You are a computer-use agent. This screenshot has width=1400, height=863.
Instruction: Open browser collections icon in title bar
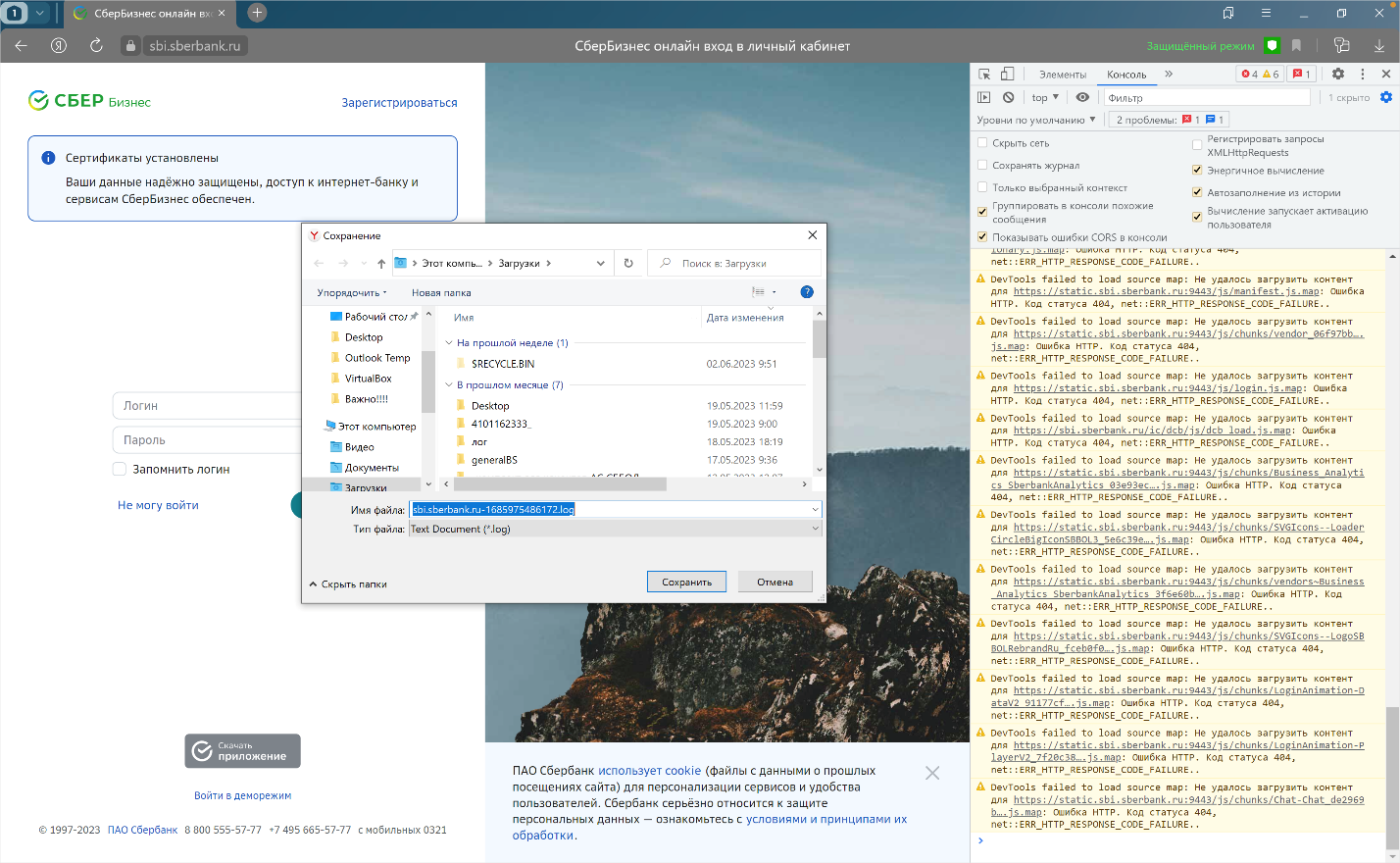[x=1228, y=13]
